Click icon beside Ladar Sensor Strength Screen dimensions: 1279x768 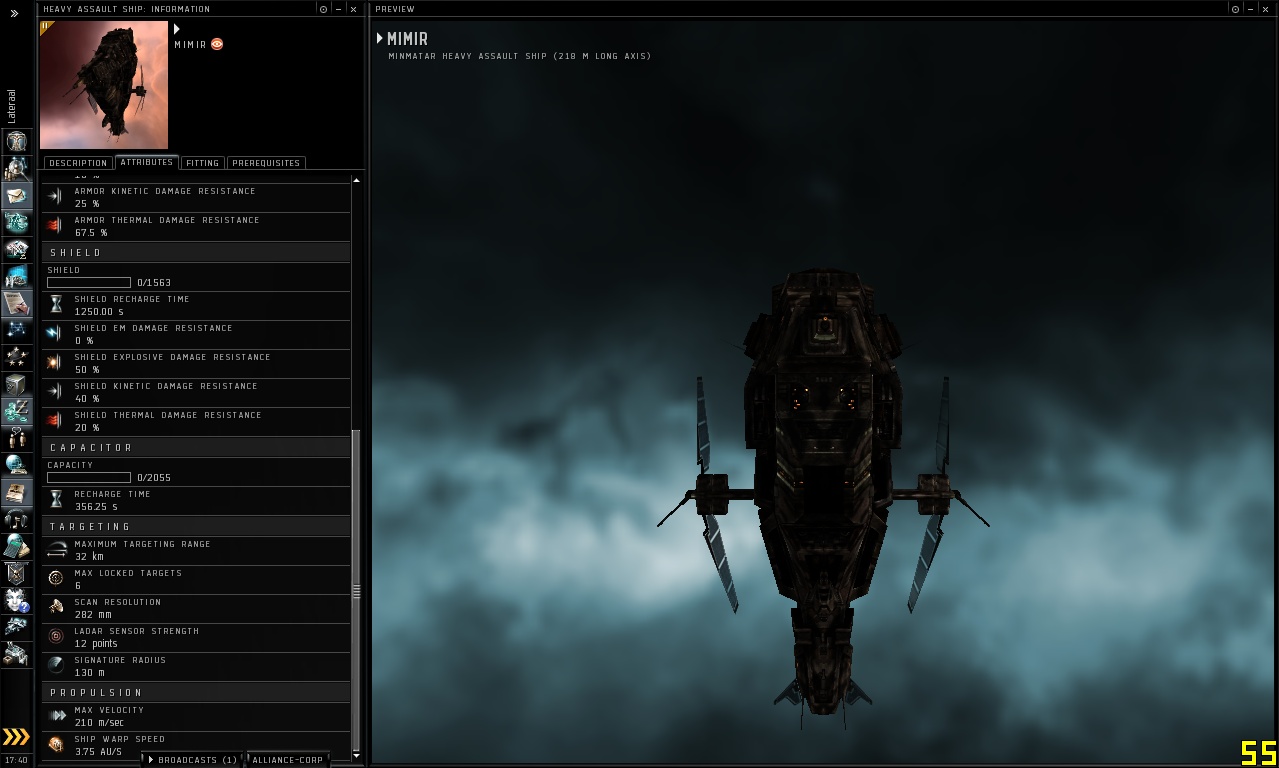pos(57,637)
